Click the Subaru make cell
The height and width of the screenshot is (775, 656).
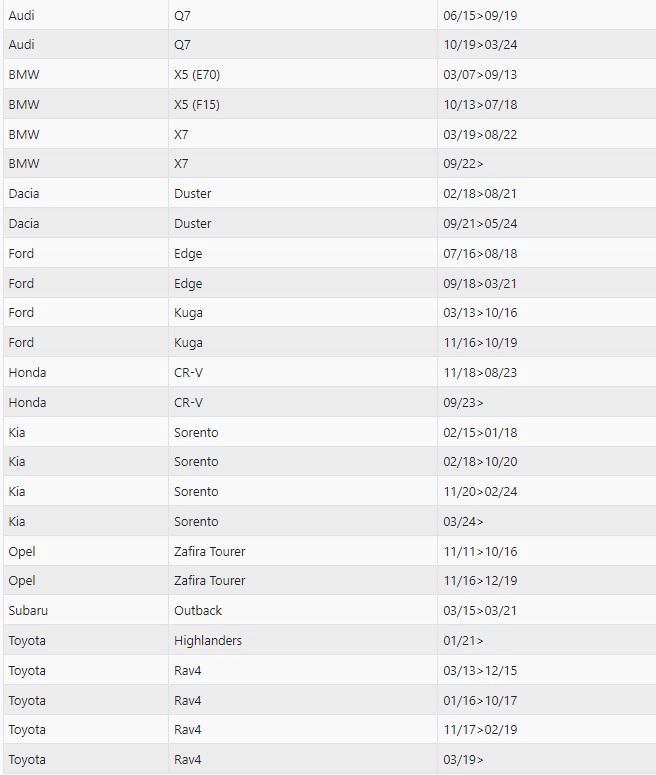28,611
